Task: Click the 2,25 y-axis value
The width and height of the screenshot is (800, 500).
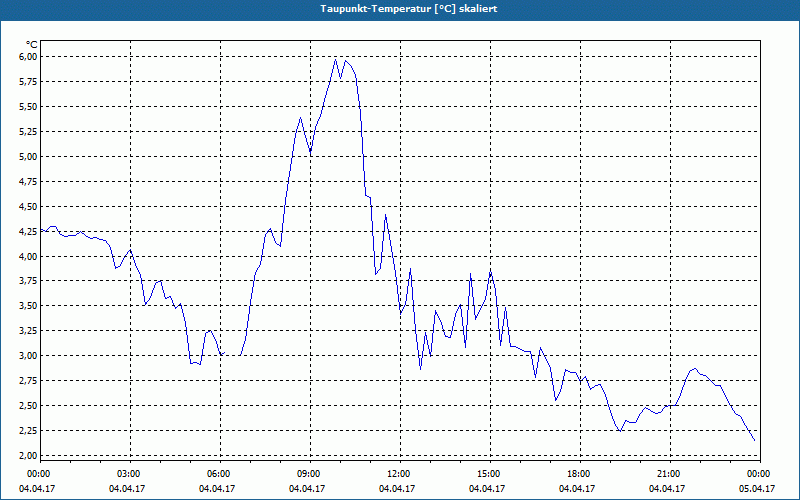Action: [29, 431]
